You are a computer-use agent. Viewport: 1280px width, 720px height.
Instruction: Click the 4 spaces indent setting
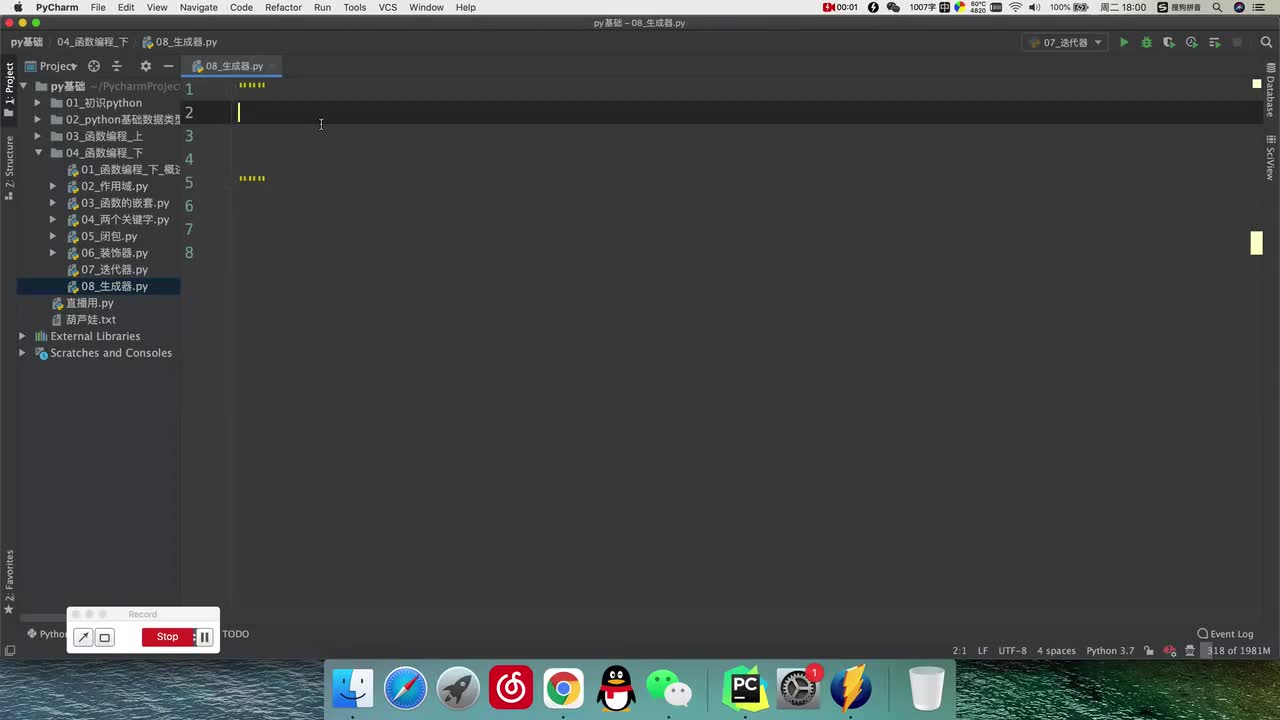pyautogui.click(x=1056, y=651)
